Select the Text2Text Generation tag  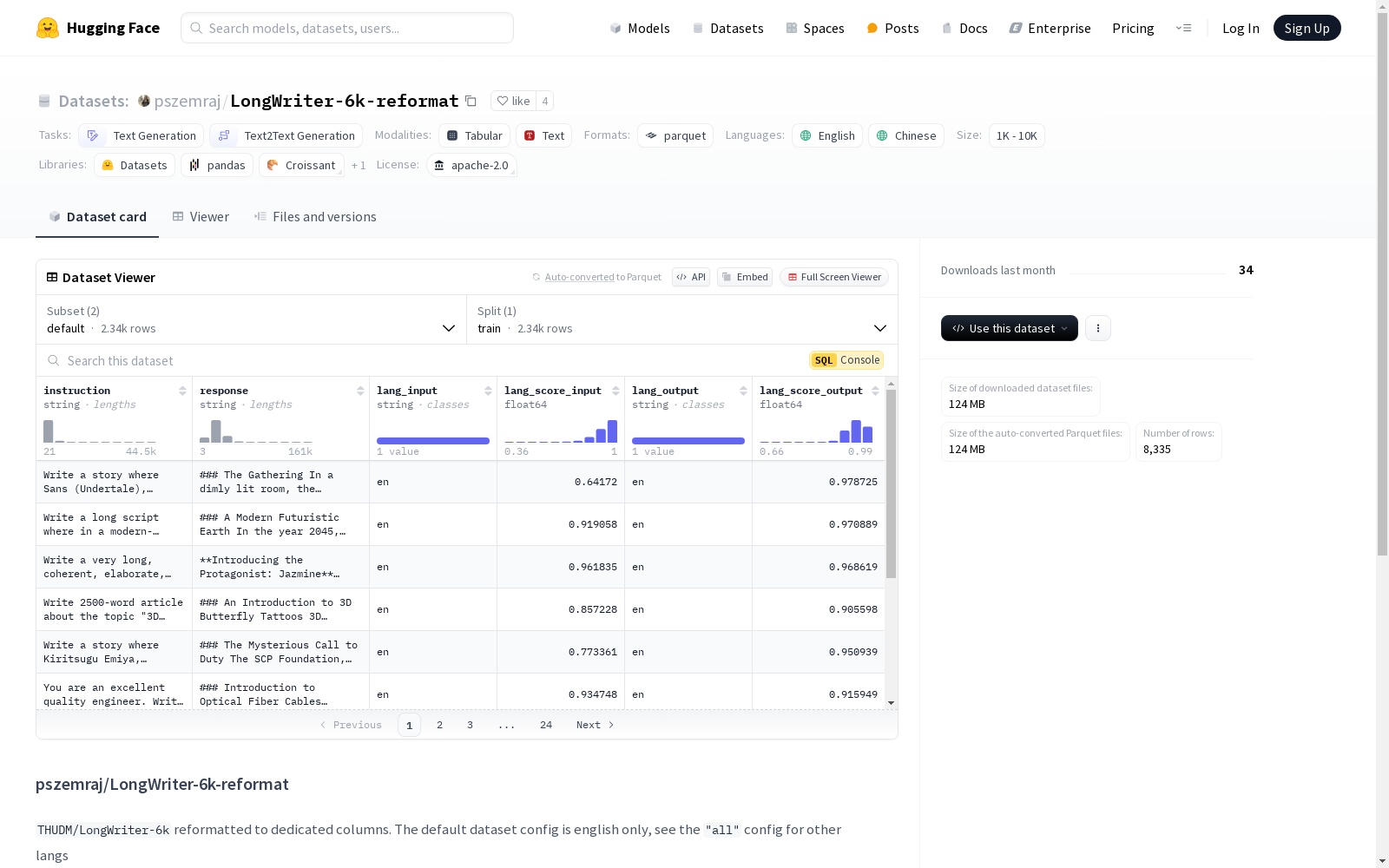(286, 135)
